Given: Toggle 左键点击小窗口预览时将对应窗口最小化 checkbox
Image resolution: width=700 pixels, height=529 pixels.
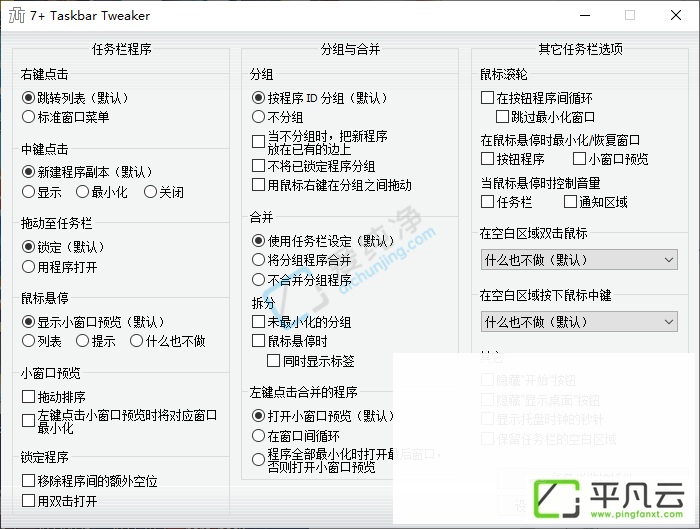Looking at the screenshot, I should point(28,421).
